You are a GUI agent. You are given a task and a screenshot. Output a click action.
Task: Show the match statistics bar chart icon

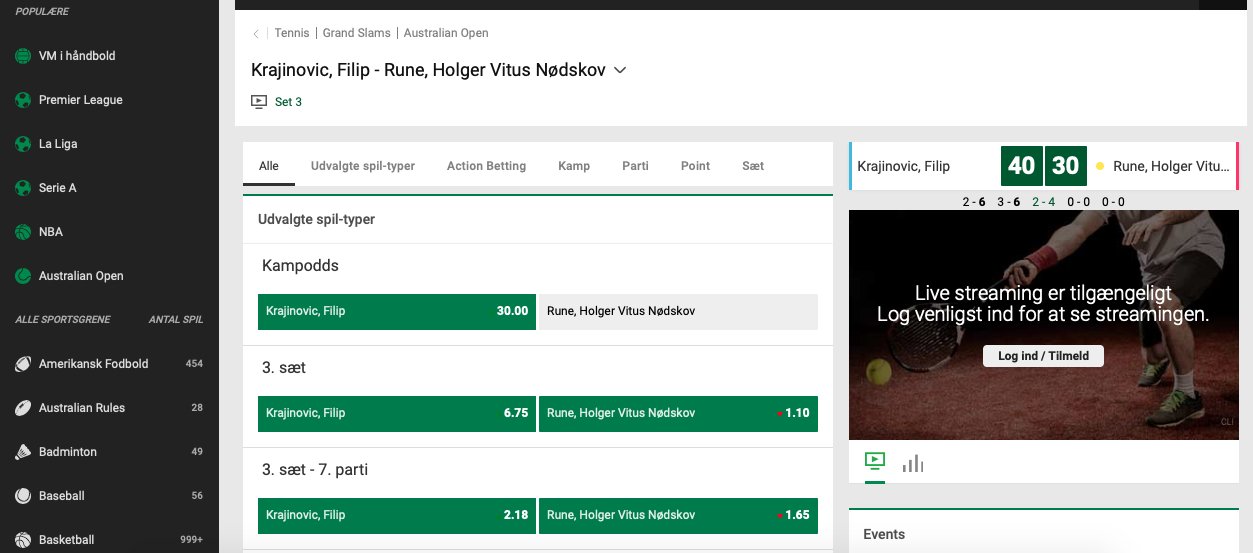912,463
